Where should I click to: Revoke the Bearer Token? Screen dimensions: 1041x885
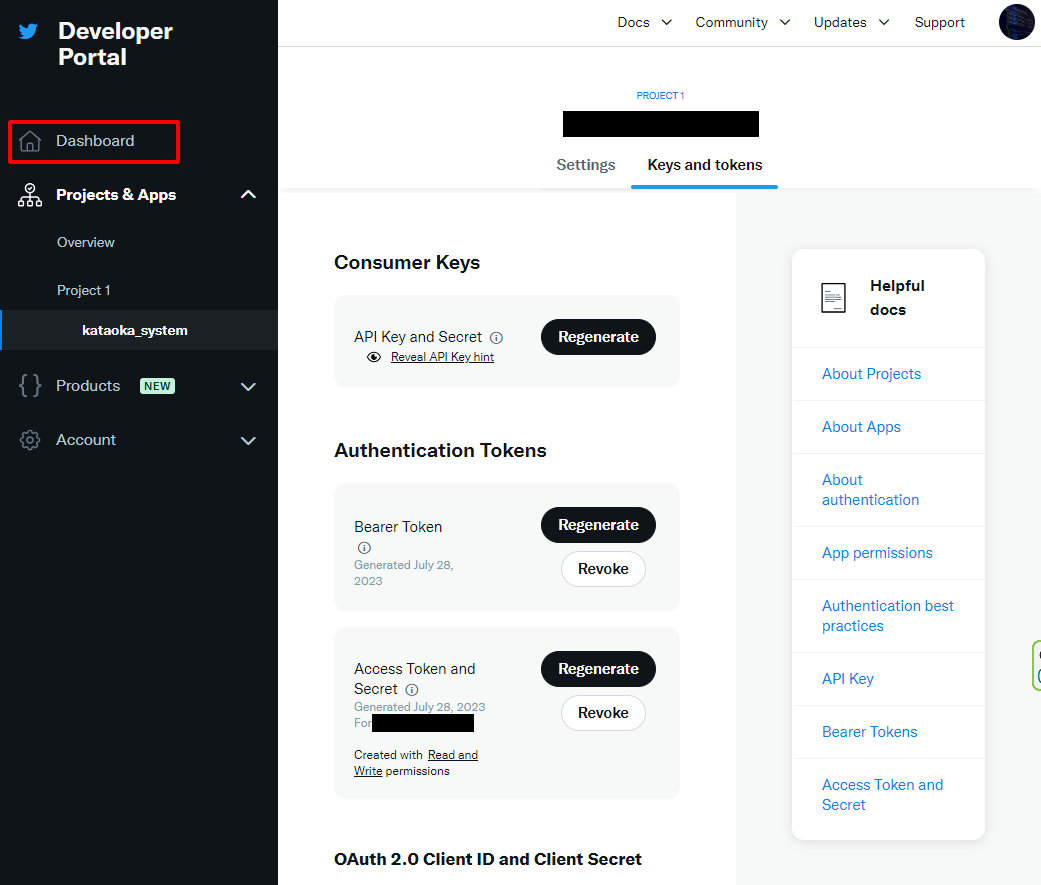click(x=603, y=569)
